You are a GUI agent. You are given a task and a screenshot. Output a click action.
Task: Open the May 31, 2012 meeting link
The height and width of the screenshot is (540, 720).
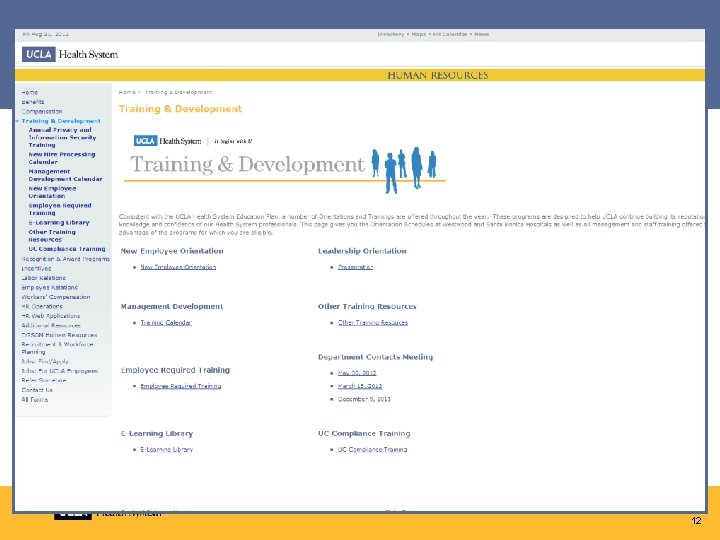coord(357,373)
